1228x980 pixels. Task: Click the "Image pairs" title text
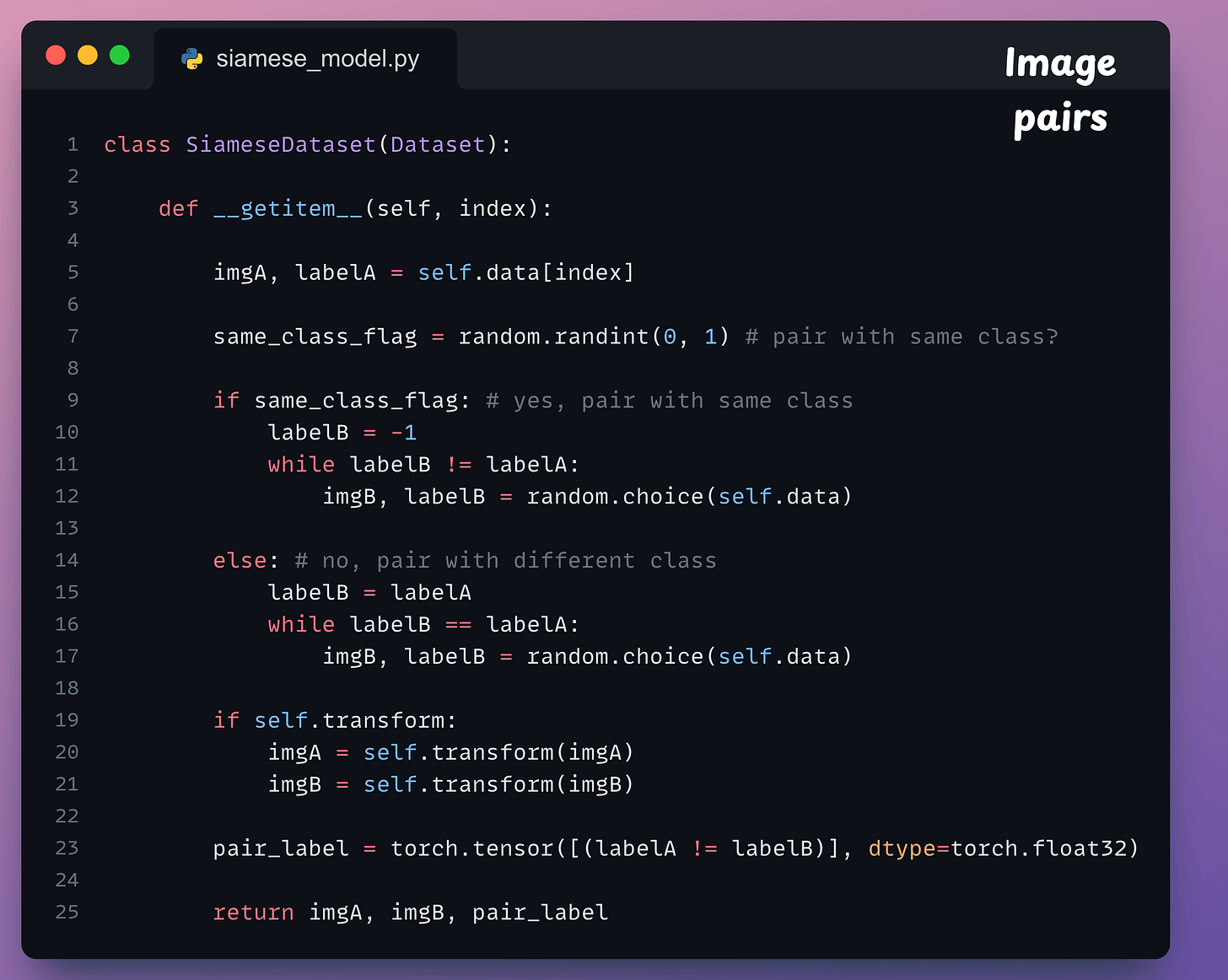1060,91
